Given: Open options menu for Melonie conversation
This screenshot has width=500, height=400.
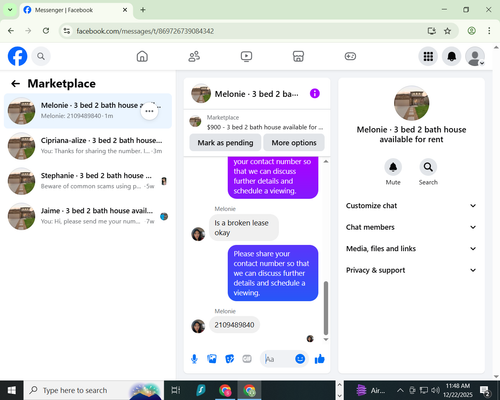Looking at the screenshot, I should pyautogui.click(x=149, y=111).
